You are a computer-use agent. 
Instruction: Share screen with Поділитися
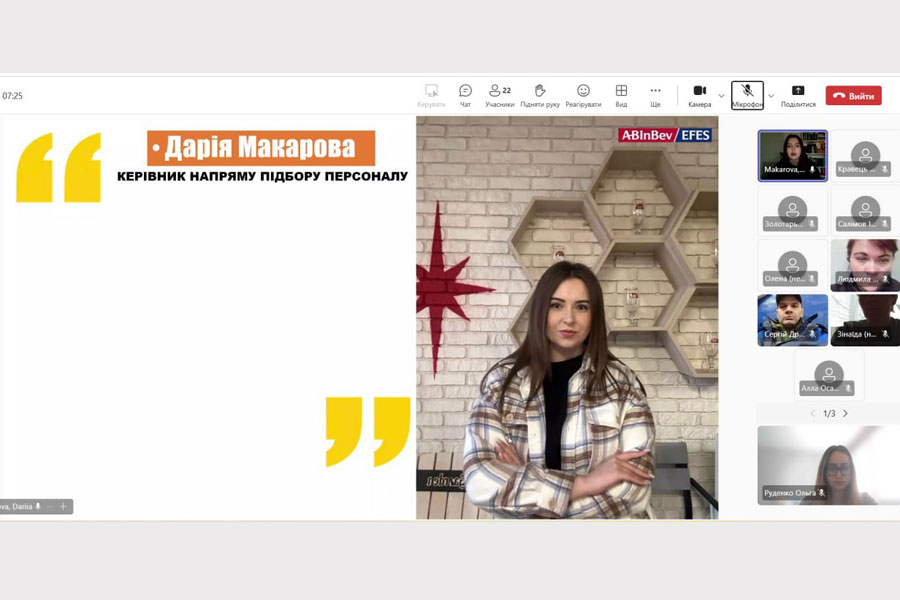pos(798,95)
